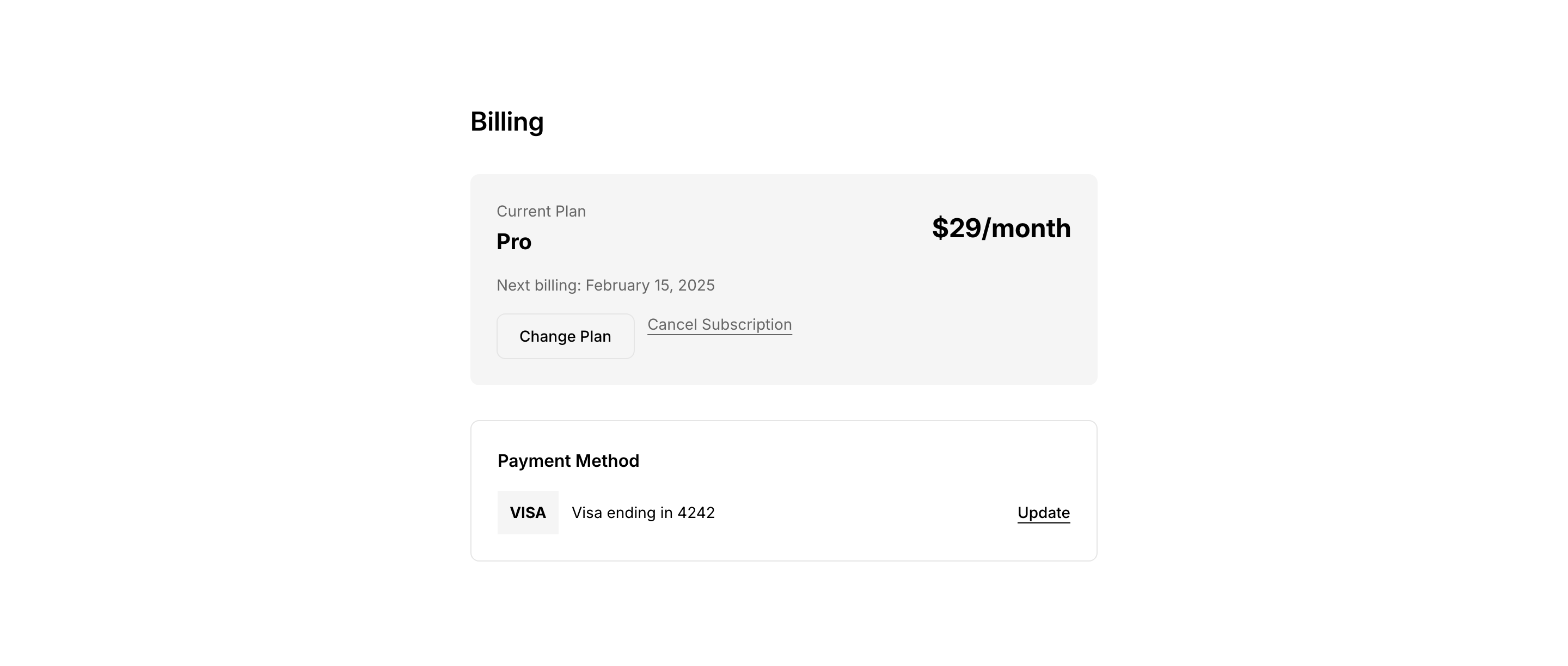Open the Cancel Subscription link
1568x666 pixels.
click(719, 325)
